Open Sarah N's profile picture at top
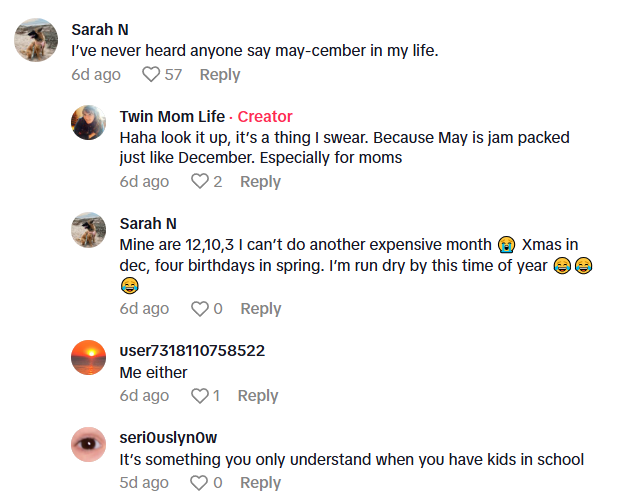This screenshot has width=619, height=501. [35, 40]
